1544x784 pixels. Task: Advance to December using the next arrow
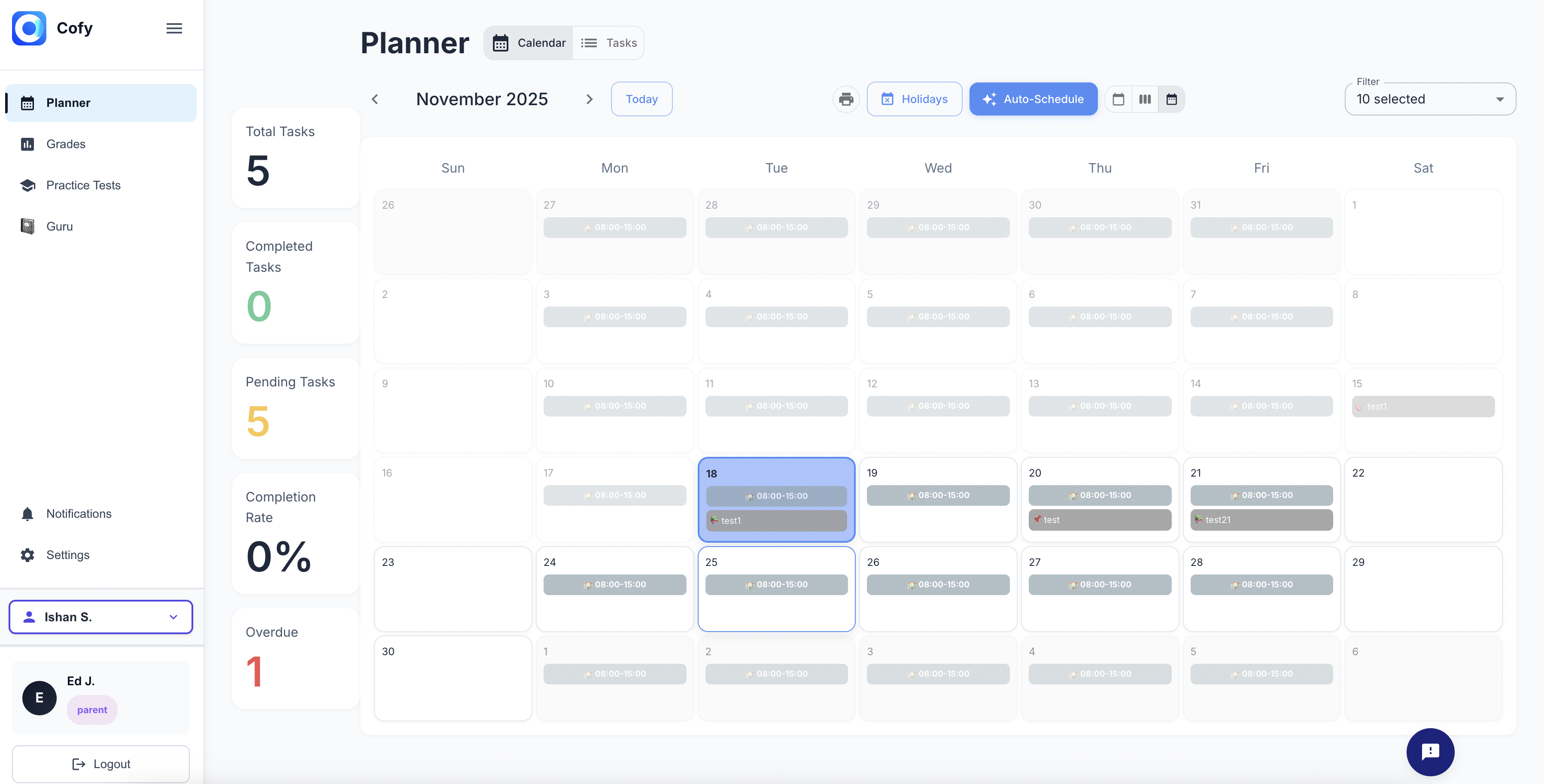pos(589,99)
